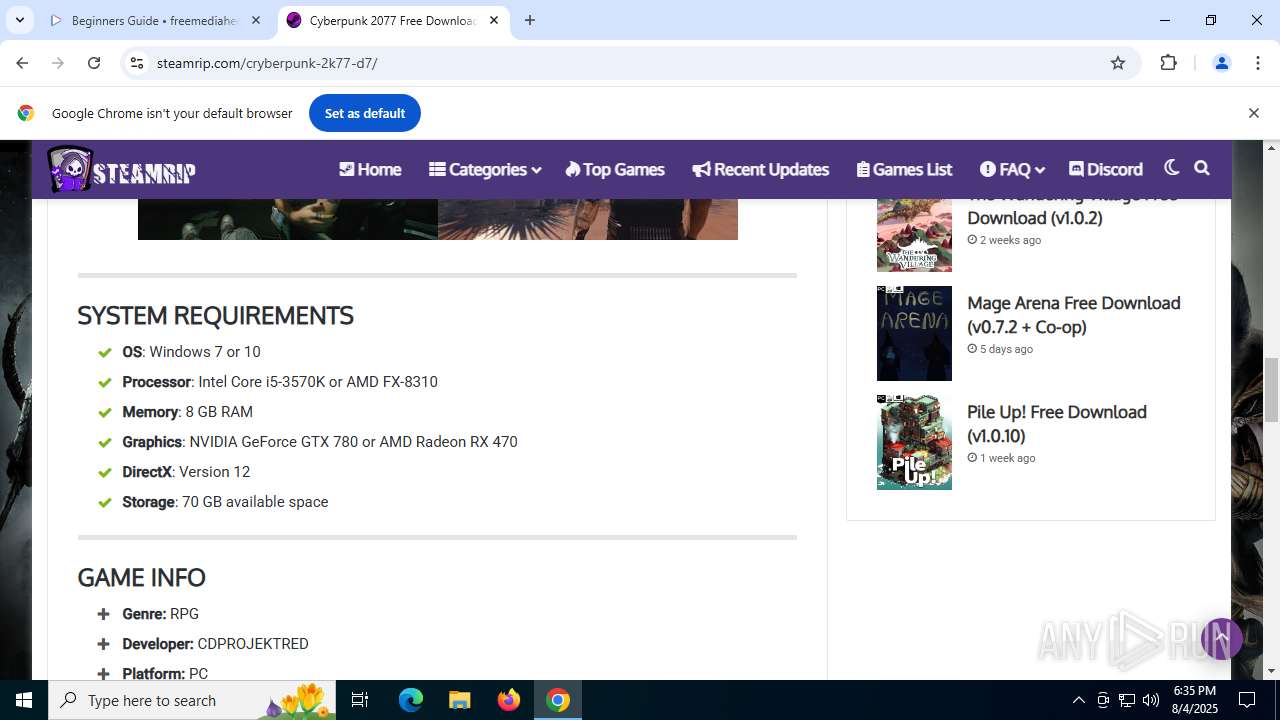Go forward to the next page
This screenshot has height=720, width=1280.
58,63
